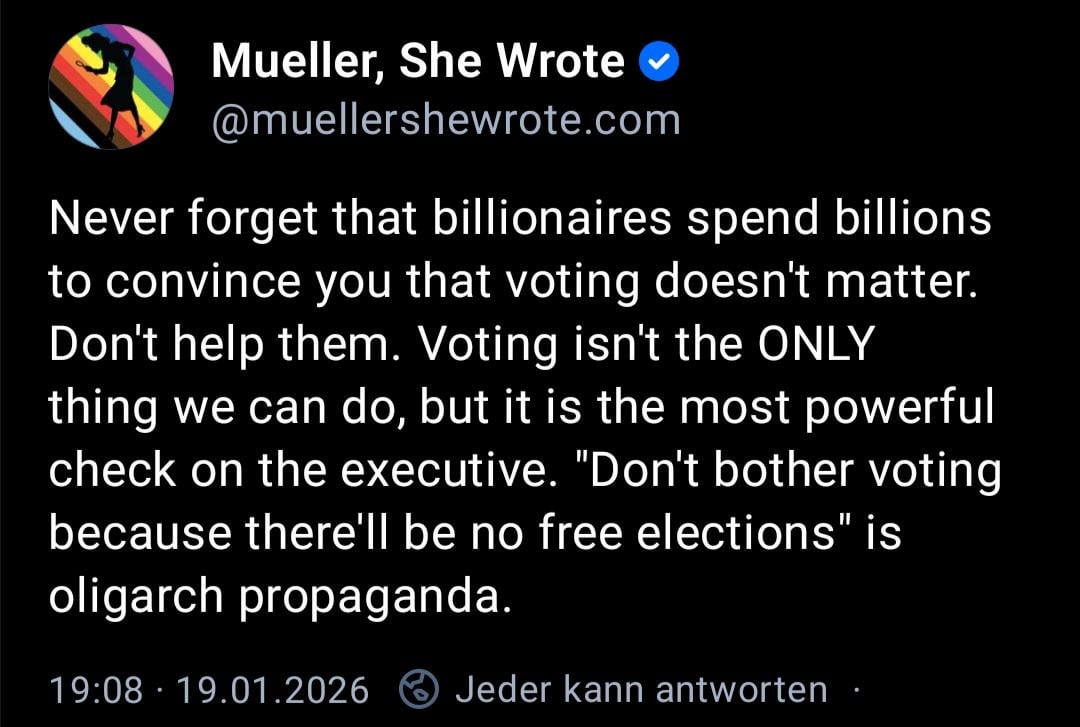1080x727 pixels.
Task: Open the rainbow profile avatar
Action: pos(111,88)
